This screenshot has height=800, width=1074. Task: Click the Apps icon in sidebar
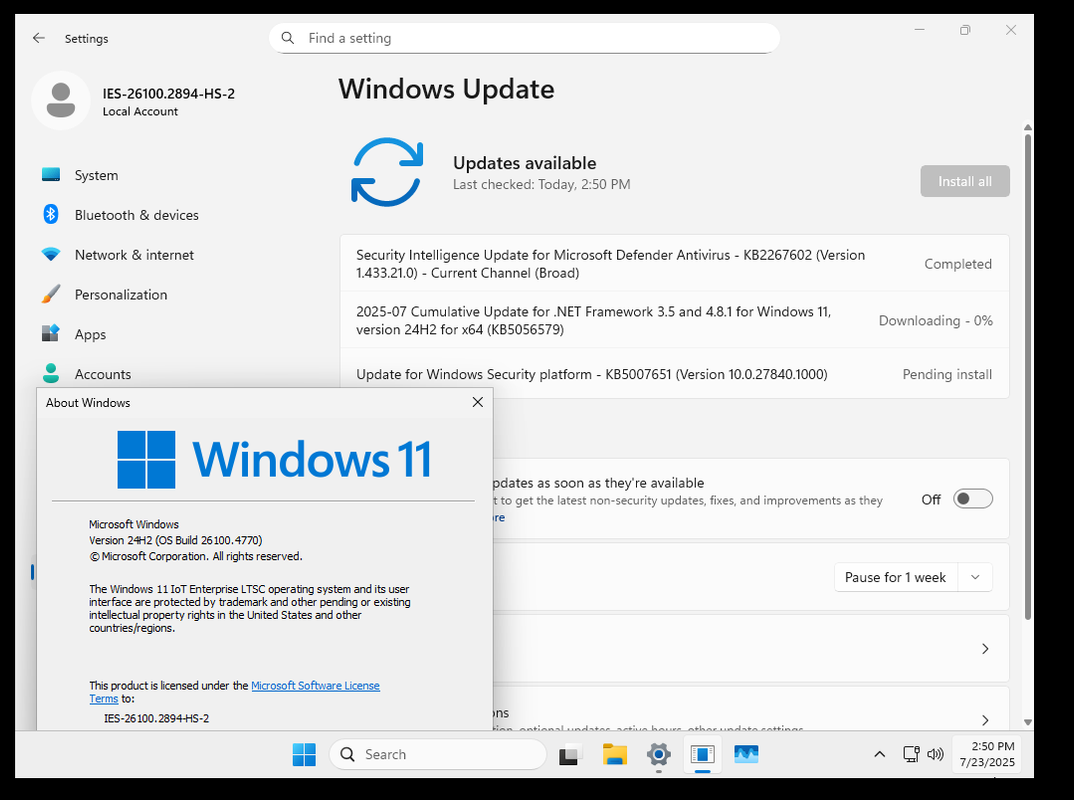pyautogui.click(x=51, y=334)
